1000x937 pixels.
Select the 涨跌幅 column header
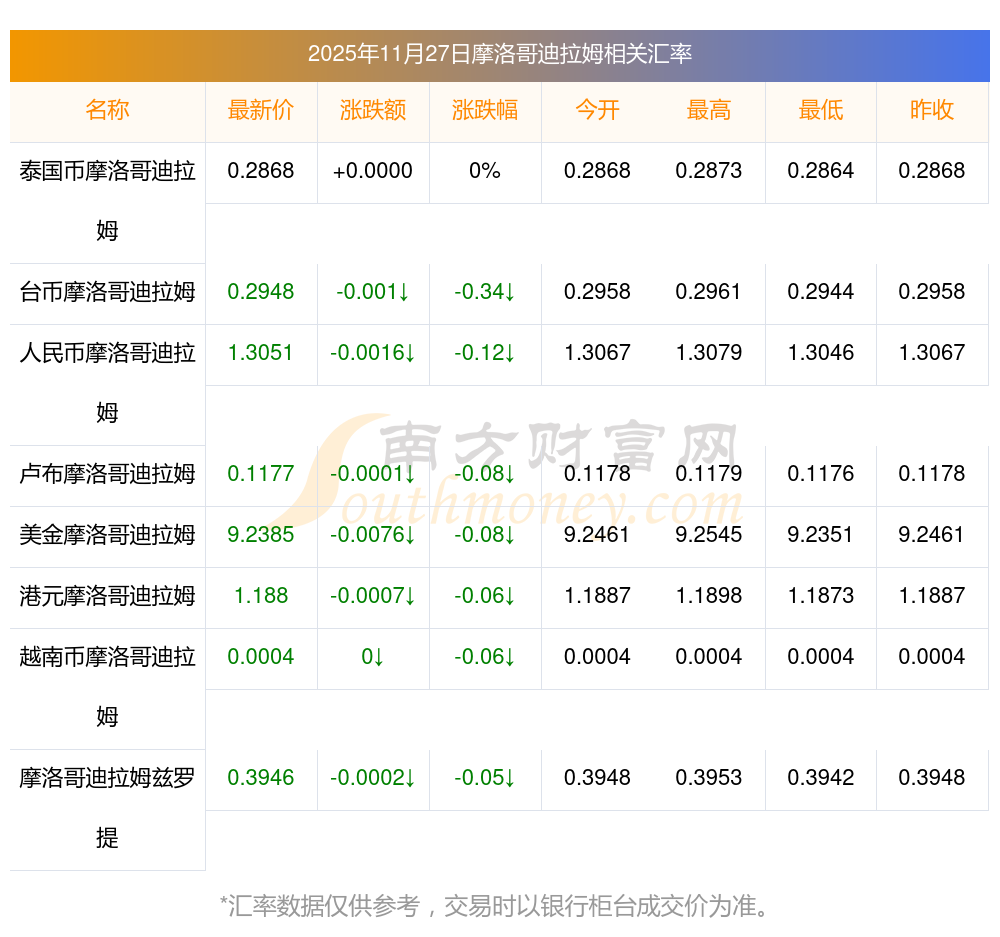(x=485, y=111)
